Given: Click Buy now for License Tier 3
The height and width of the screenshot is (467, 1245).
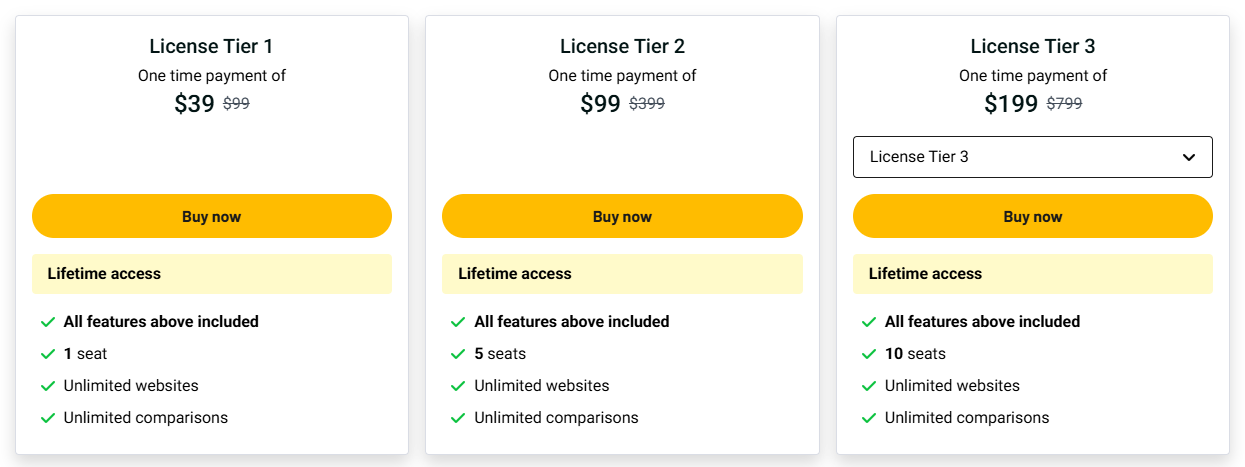Looking at the screenshot, I should point(1032,216).
